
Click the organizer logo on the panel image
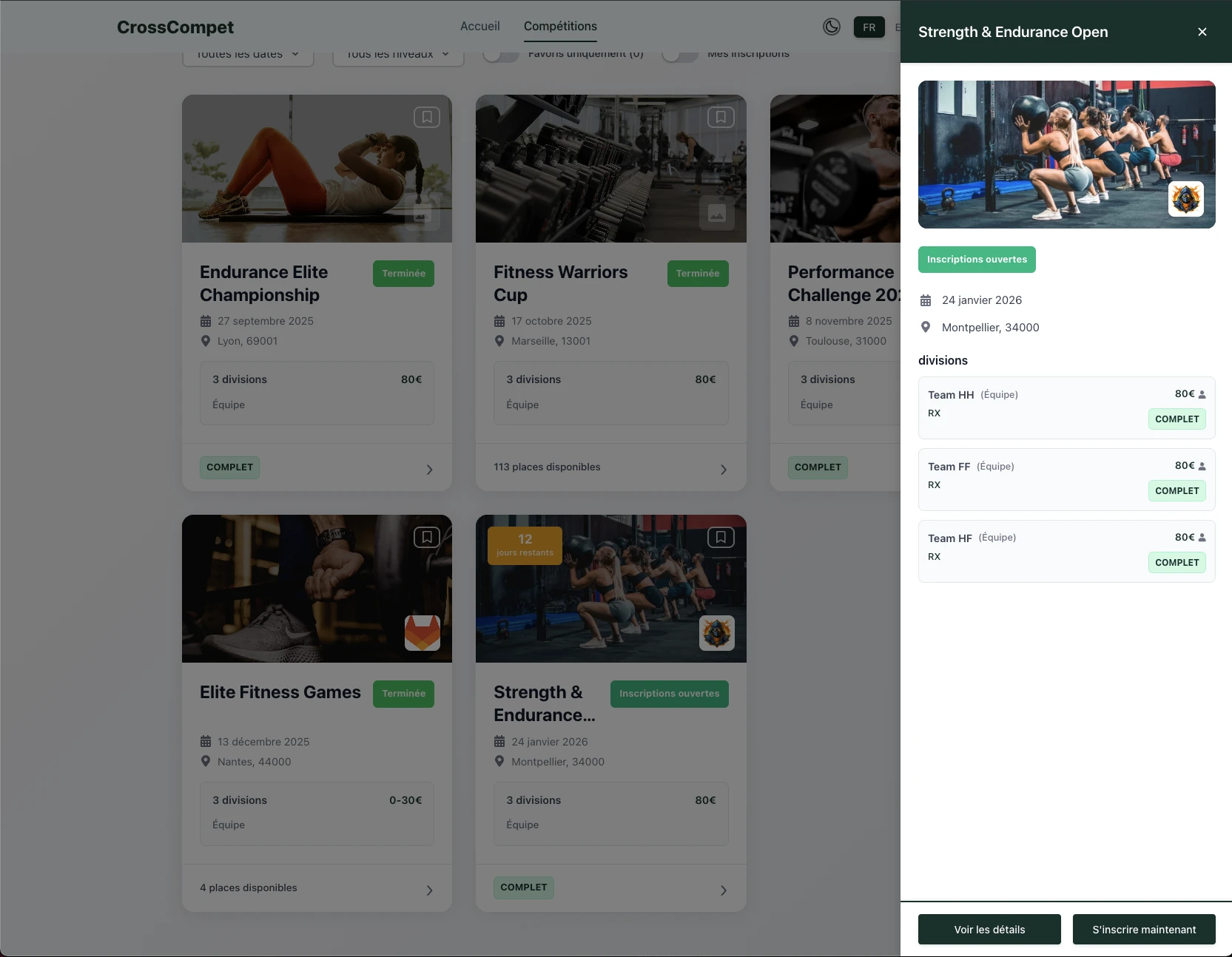click(x=1185, y=199)
